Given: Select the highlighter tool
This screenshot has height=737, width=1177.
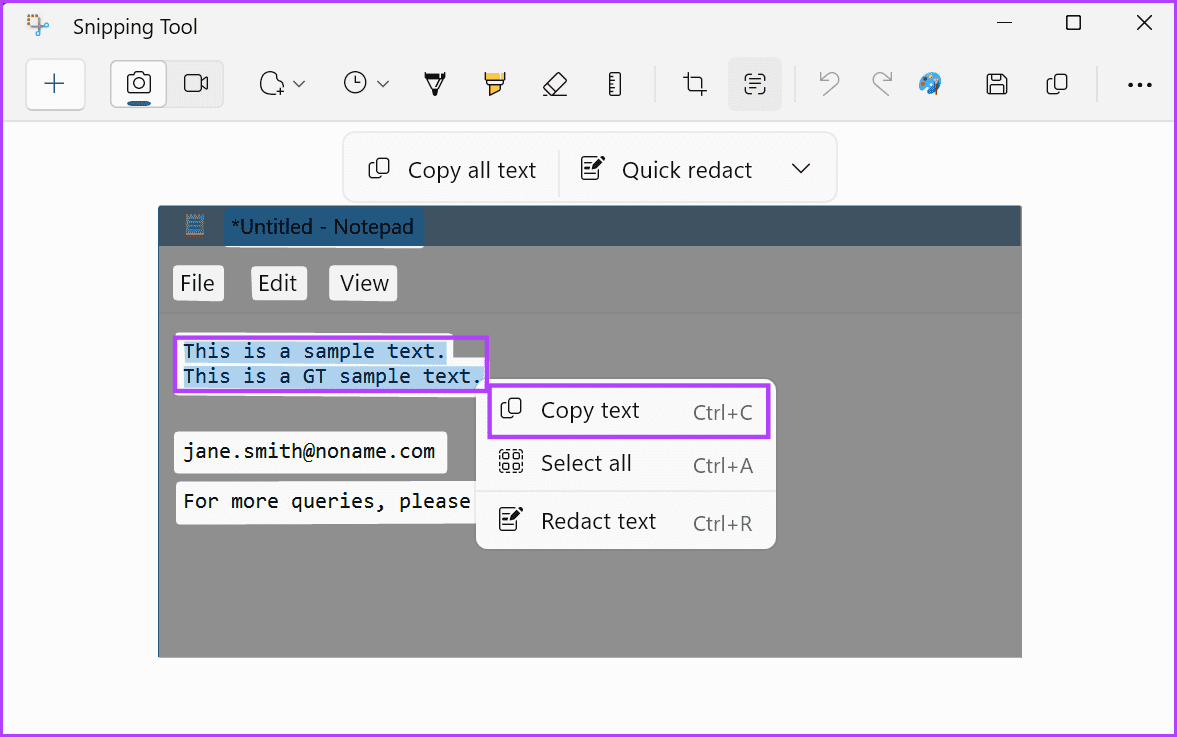Looking at the screenshot, I should pos(494,84).
